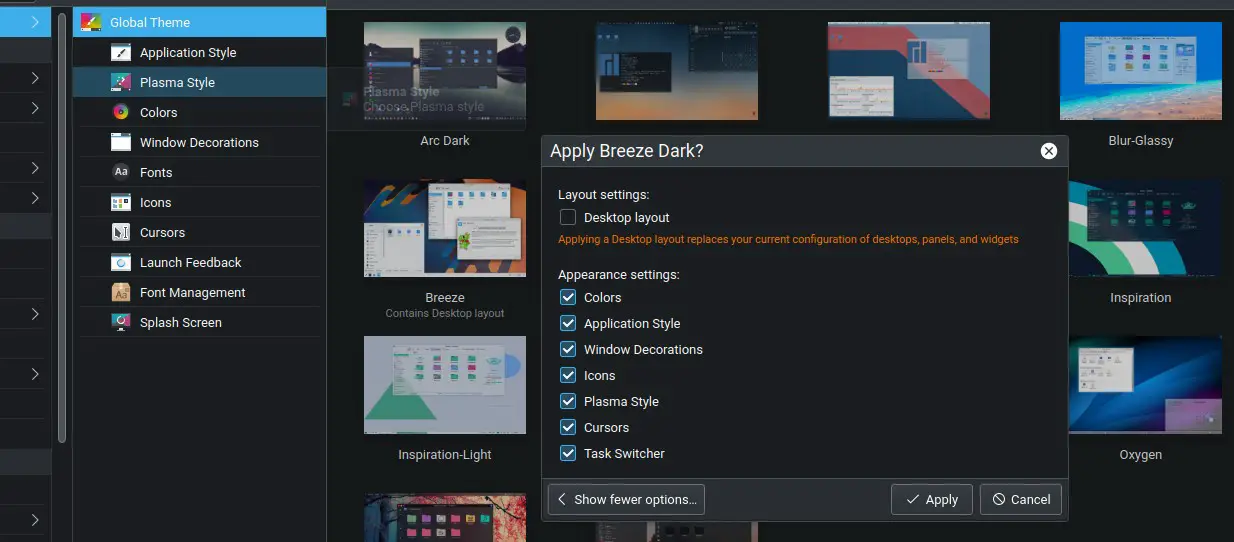Image resolution: width=1234 pixels, height=542 pixels.
Task: Uncheck the Icons appearance checkbox
Action: pyautogui.click(x=568, y=375)
